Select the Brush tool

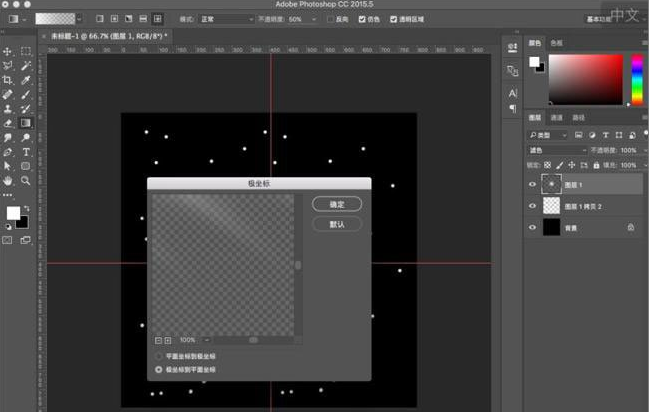[x=26, y=95]
